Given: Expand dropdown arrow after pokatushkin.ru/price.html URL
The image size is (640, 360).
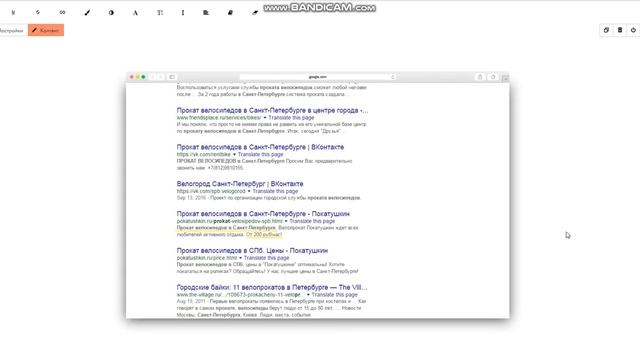Looking at the screenshot, I should 240,258.
